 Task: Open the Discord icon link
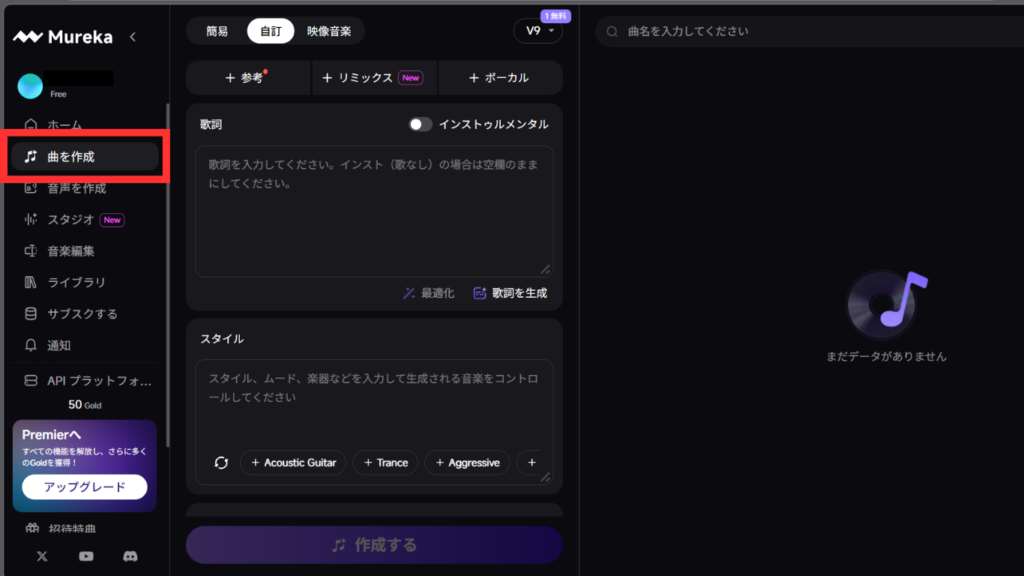129,556
